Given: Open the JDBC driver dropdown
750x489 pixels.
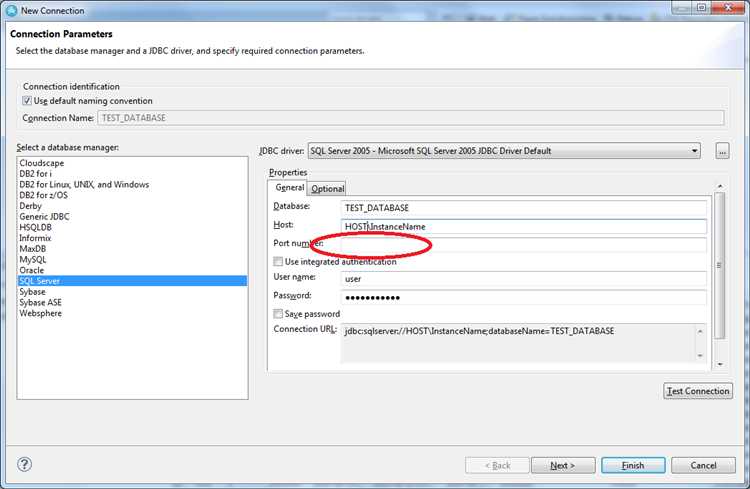Looking at the screenshot, I should click(x=504, y=151).
